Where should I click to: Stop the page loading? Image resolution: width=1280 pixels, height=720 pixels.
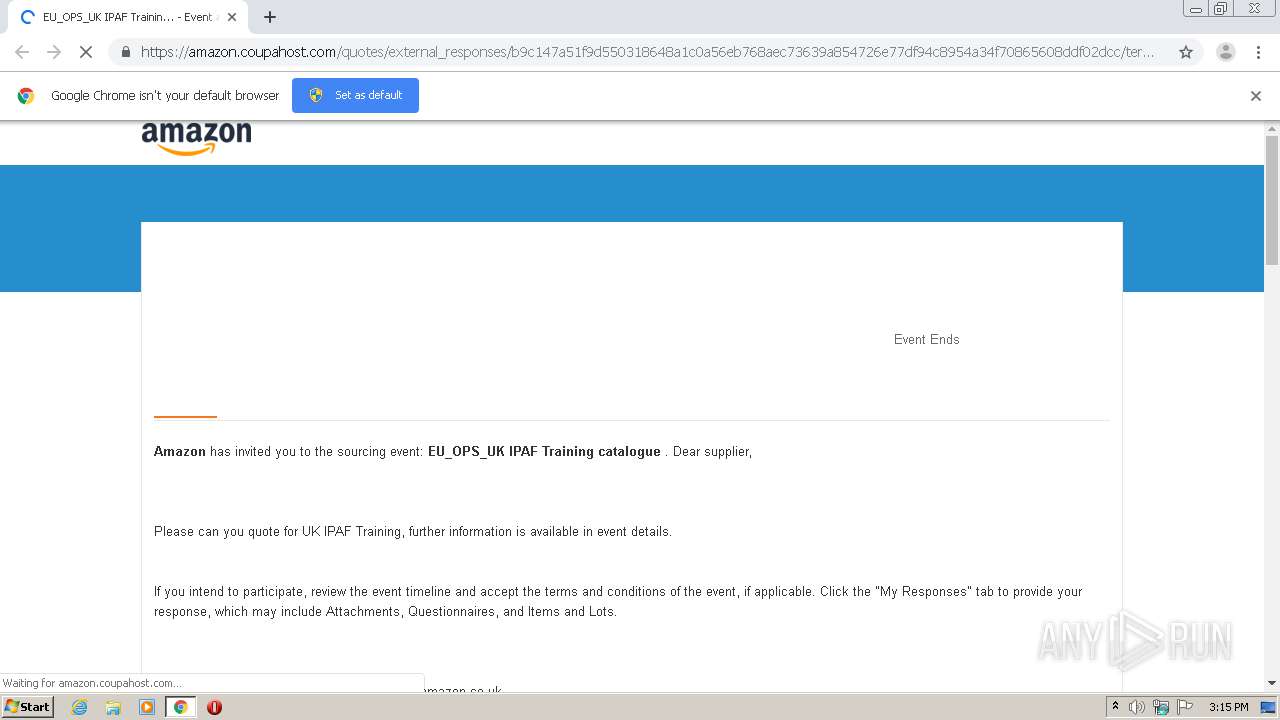tap(86, 52)
